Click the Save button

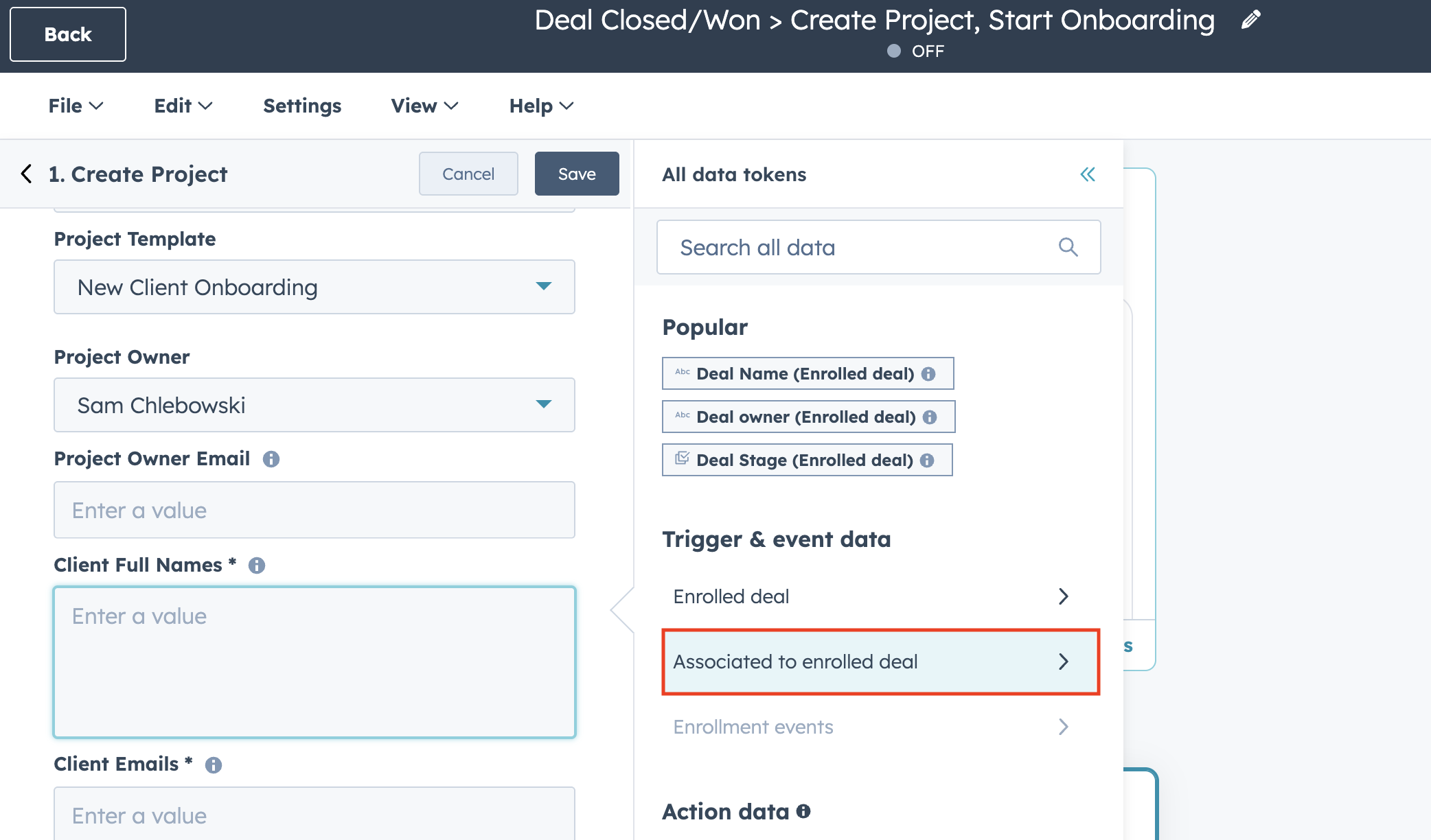576,174
